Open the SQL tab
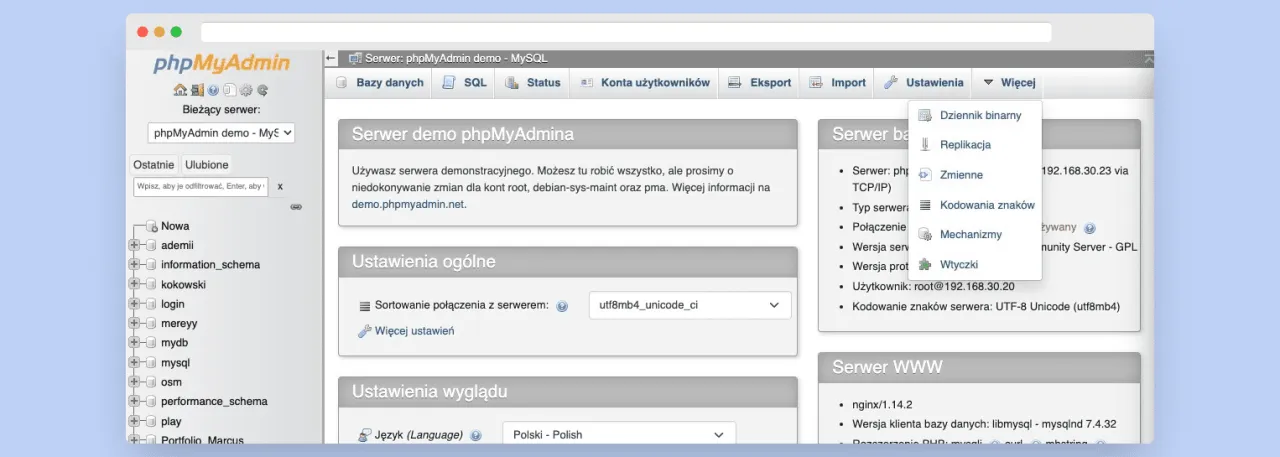This screenshot has width=1280, height=457. (465, 83)
